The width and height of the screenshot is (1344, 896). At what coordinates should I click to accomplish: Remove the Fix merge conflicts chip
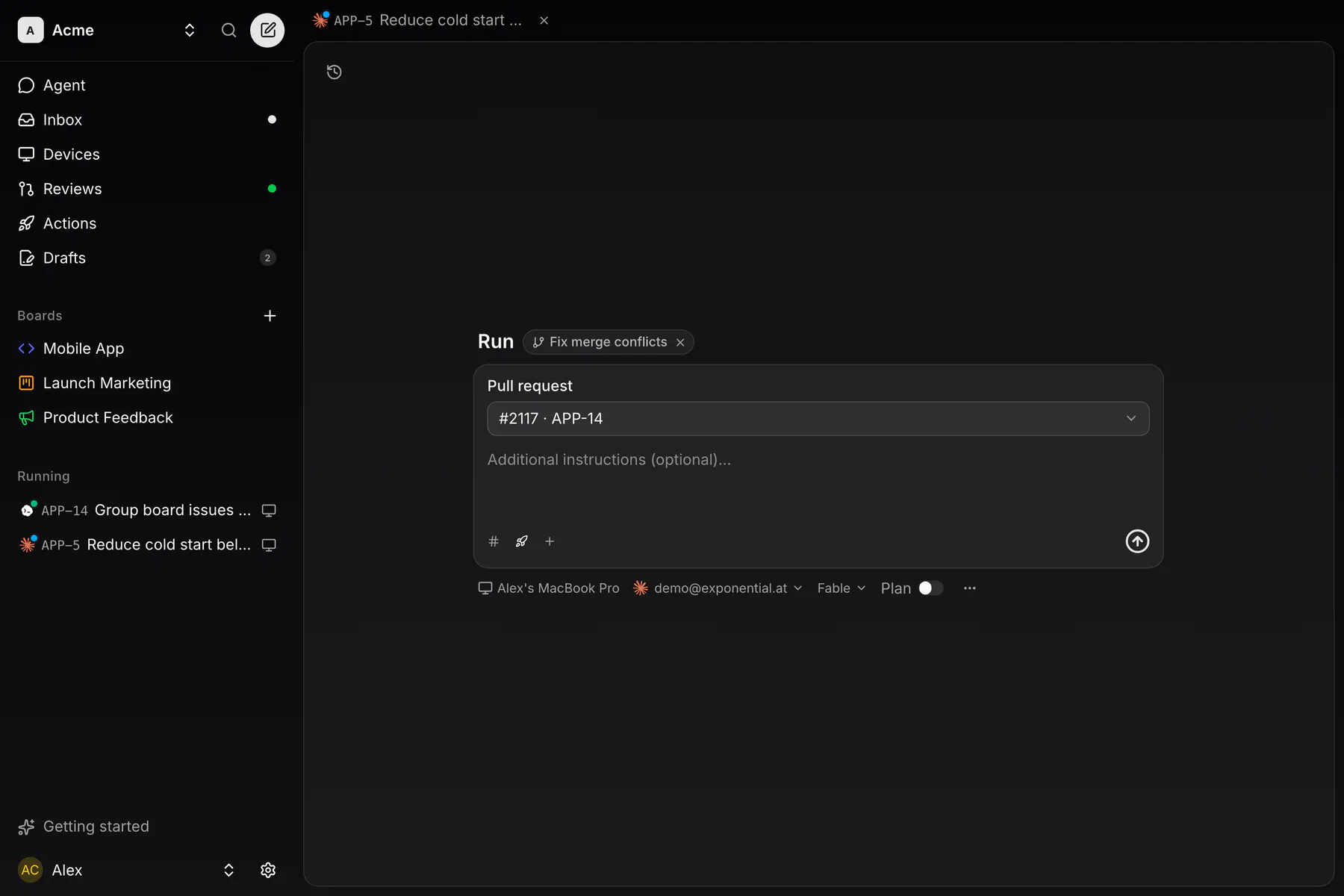click(x=680, y=343)
